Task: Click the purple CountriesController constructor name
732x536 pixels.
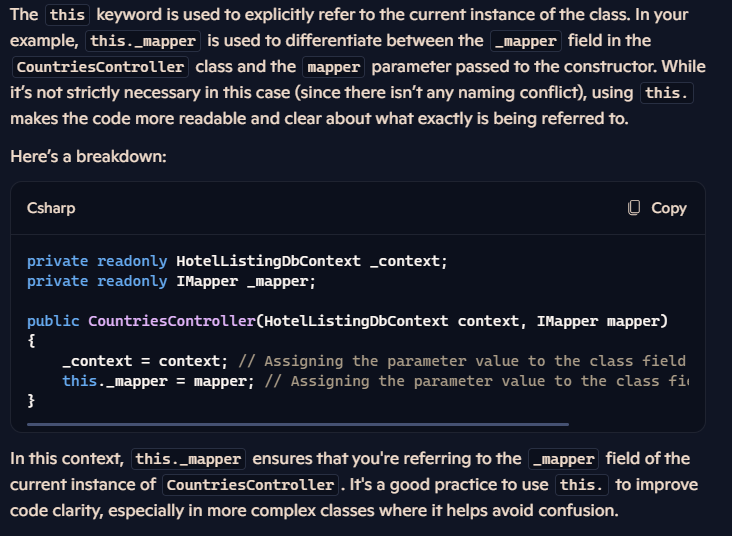Action: click(172, 321)
